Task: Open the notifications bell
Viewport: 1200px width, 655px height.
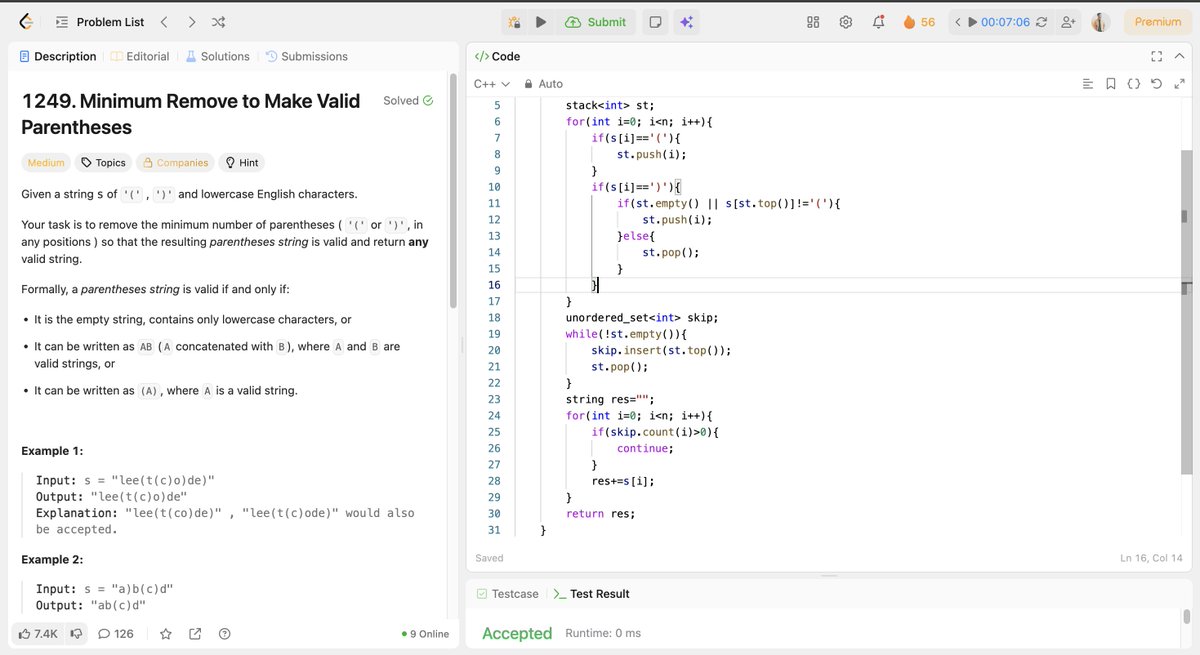Action: [878, 22]
